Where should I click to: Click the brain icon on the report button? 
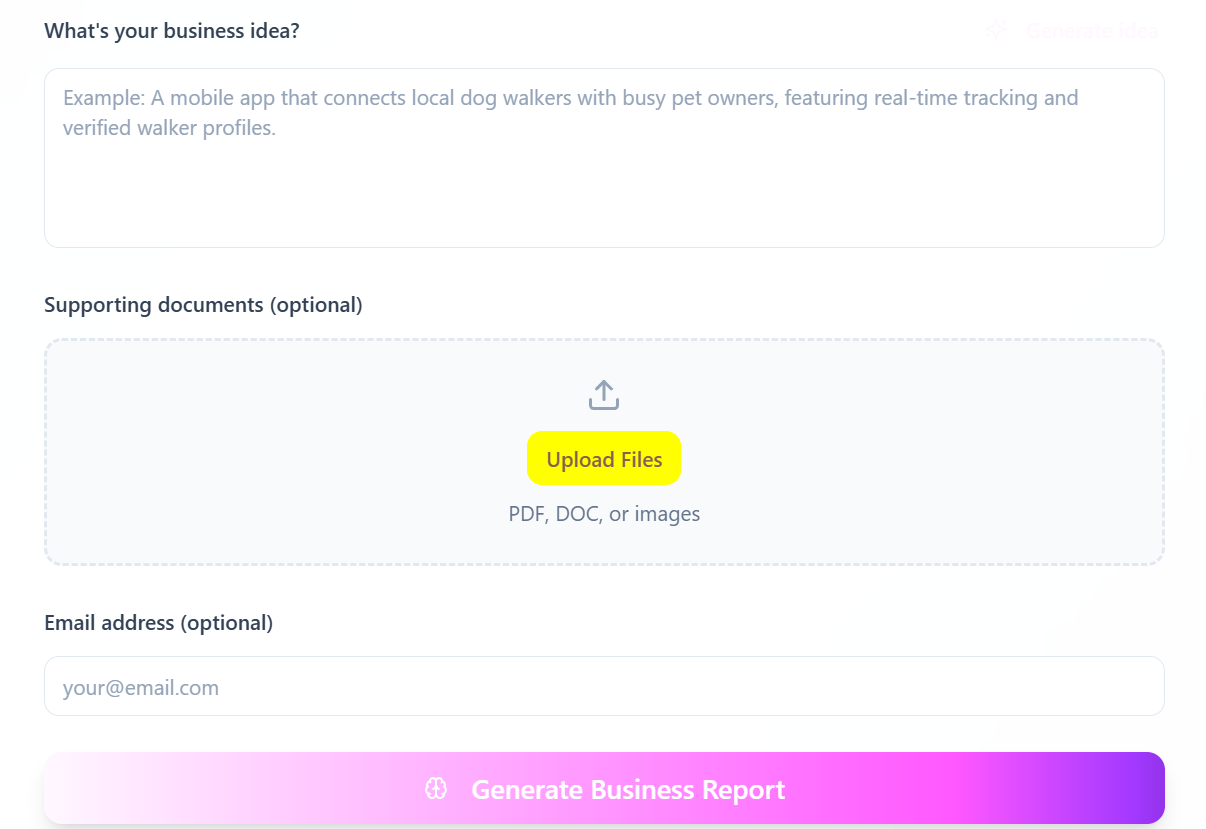click(x=435, y=788)
